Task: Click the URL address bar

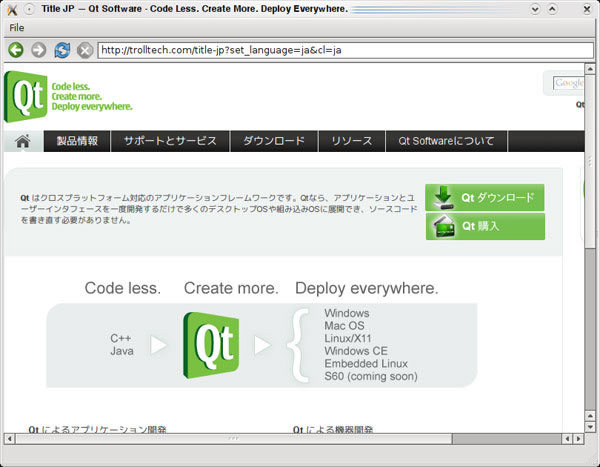Action: tap(346, 50)
